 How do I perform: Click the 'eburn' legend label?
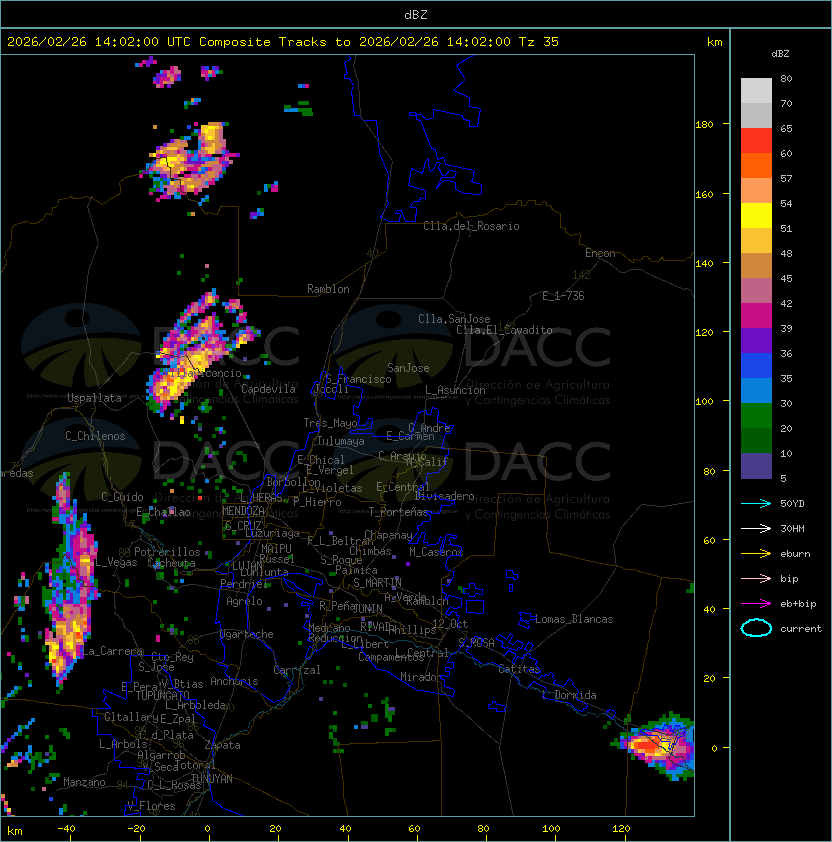point(795,554)
